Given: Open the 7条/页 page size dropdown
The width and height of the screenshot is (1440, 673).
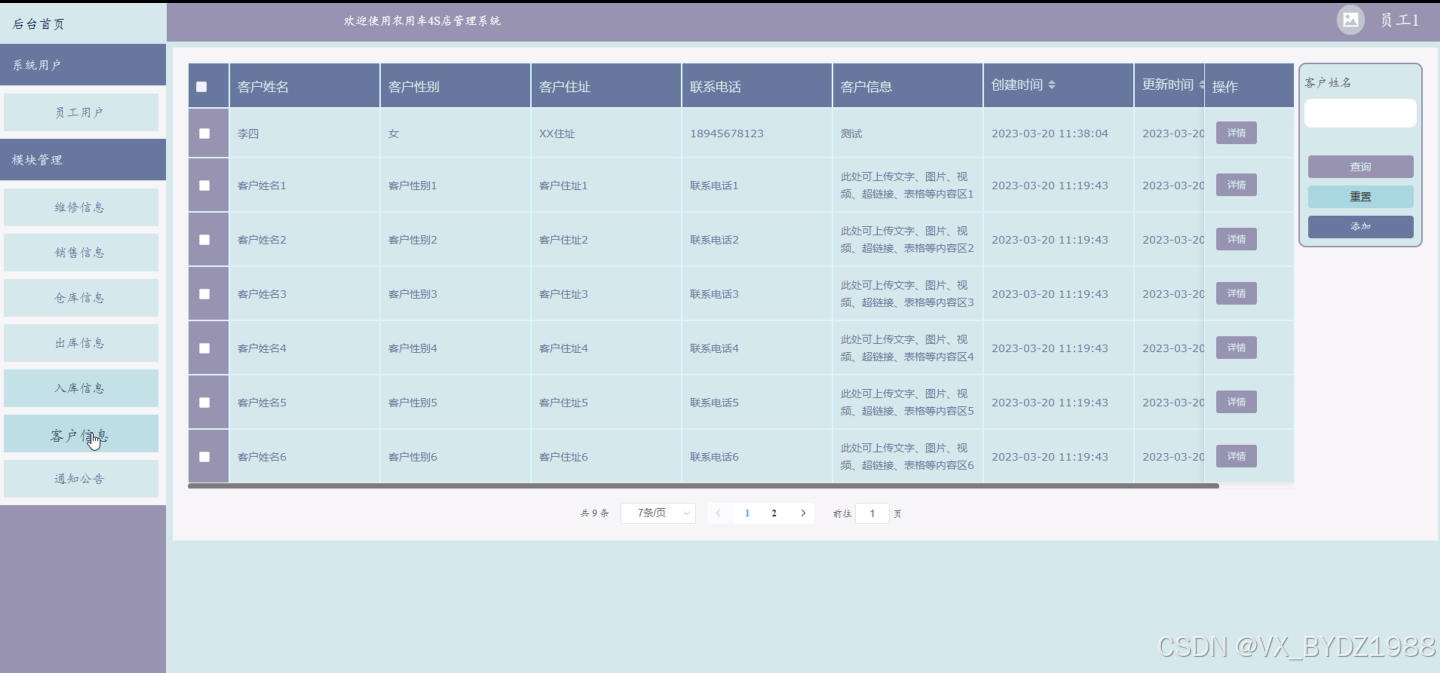Looking at the screenshot, I should (x=658, y=513).
